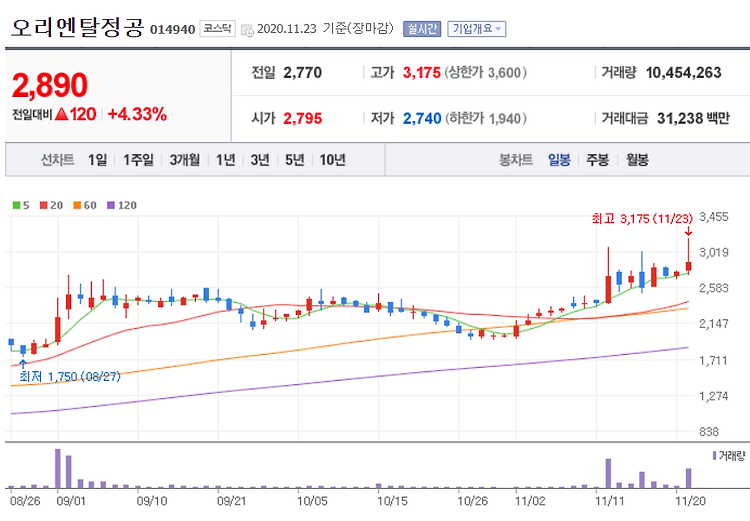The image size is (750, 521).
Task: Click the 실시간 realtime button
Action: (x=421, y=29)
